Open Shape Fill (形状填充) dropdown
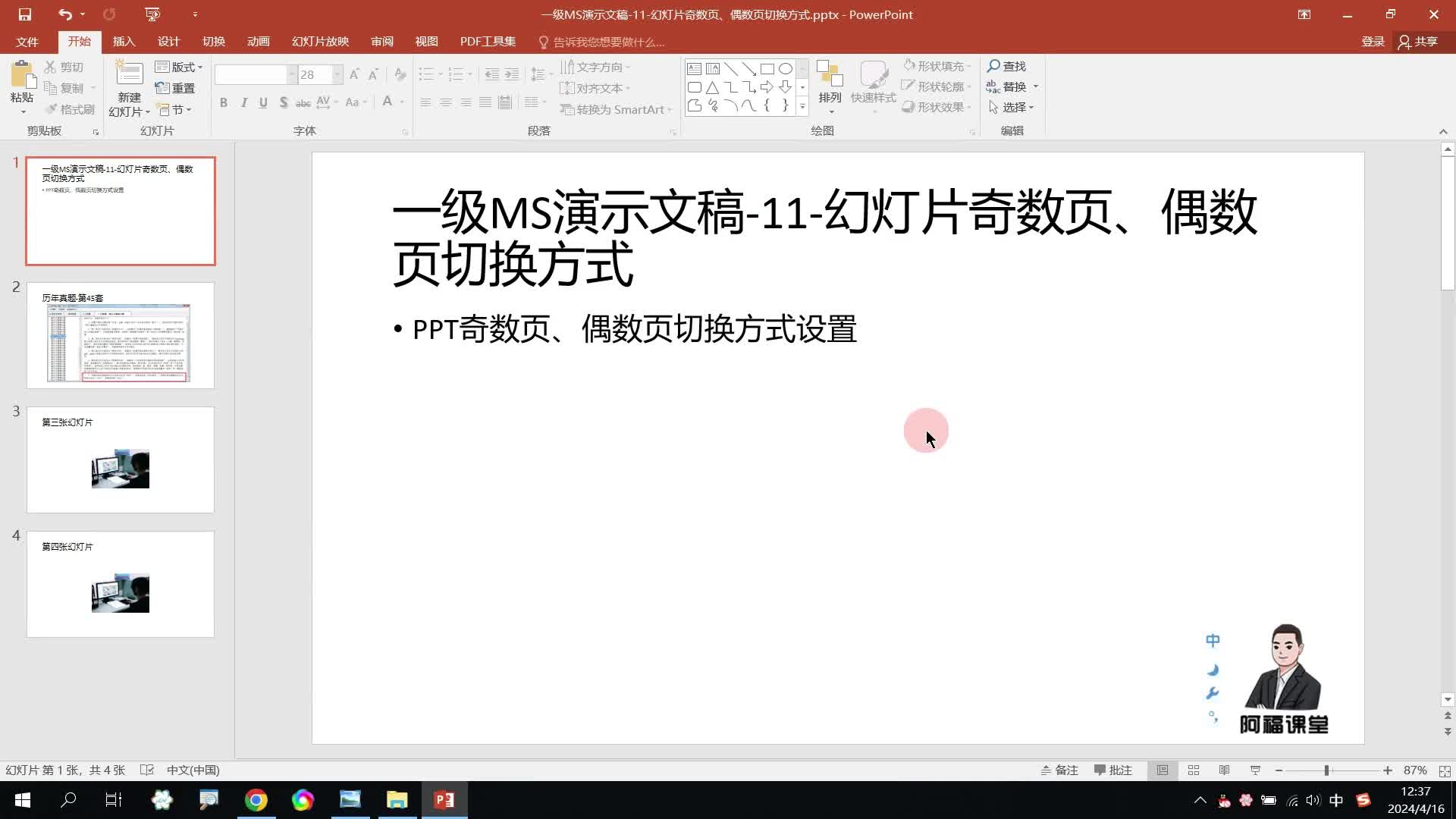Image resolution: width=1456 pixels, height=819 pixels. (x=937, y=66)
